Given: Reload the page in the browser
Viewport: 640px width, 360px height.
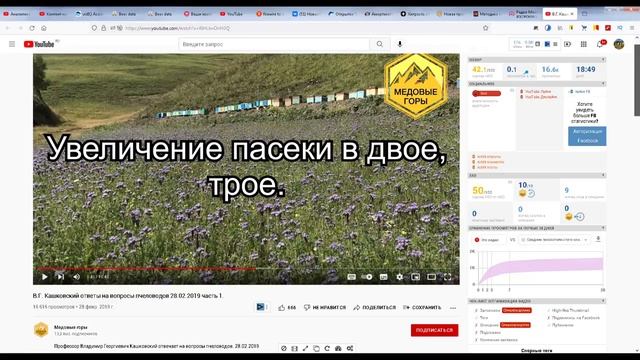Looking at the screenshot, I should (32, 28).
